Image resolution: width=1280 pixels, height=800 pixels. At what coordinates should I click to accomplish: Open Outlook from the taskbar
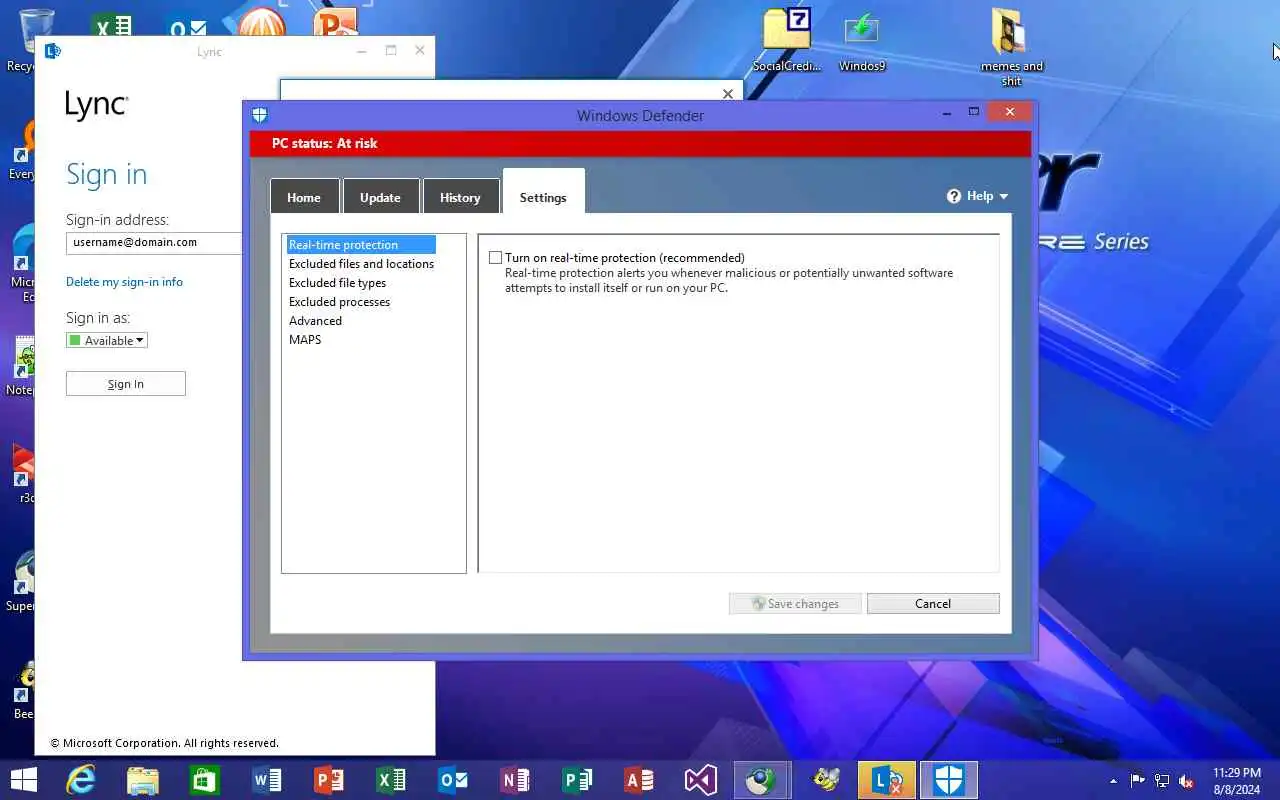(453, 780)
